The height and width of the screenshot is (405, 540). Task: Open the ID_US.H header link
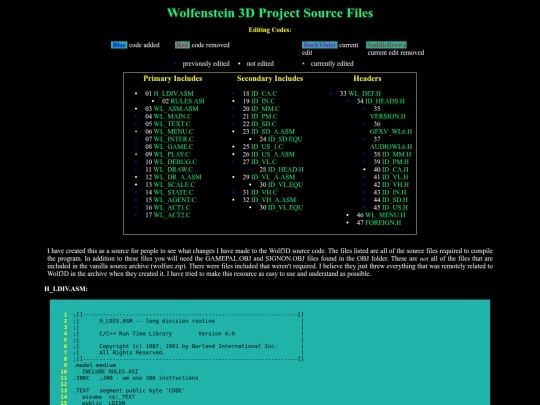pos(395,207)
